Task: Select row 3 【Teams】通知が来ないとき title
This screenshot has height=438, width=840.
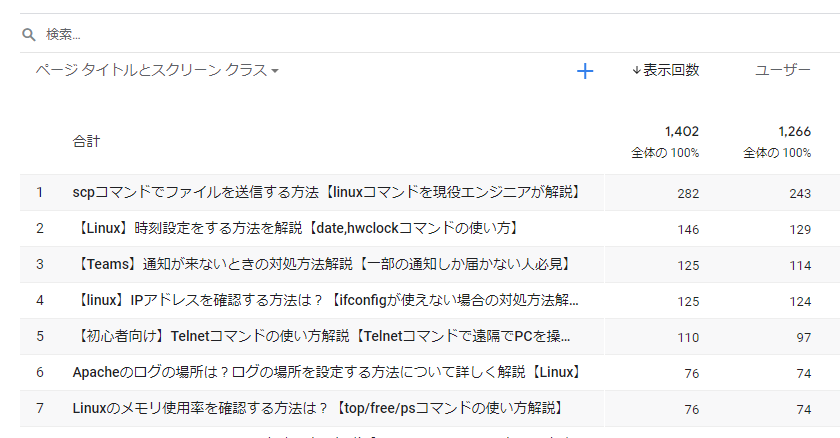Action: pyautogui.click(x=323, y=264)
